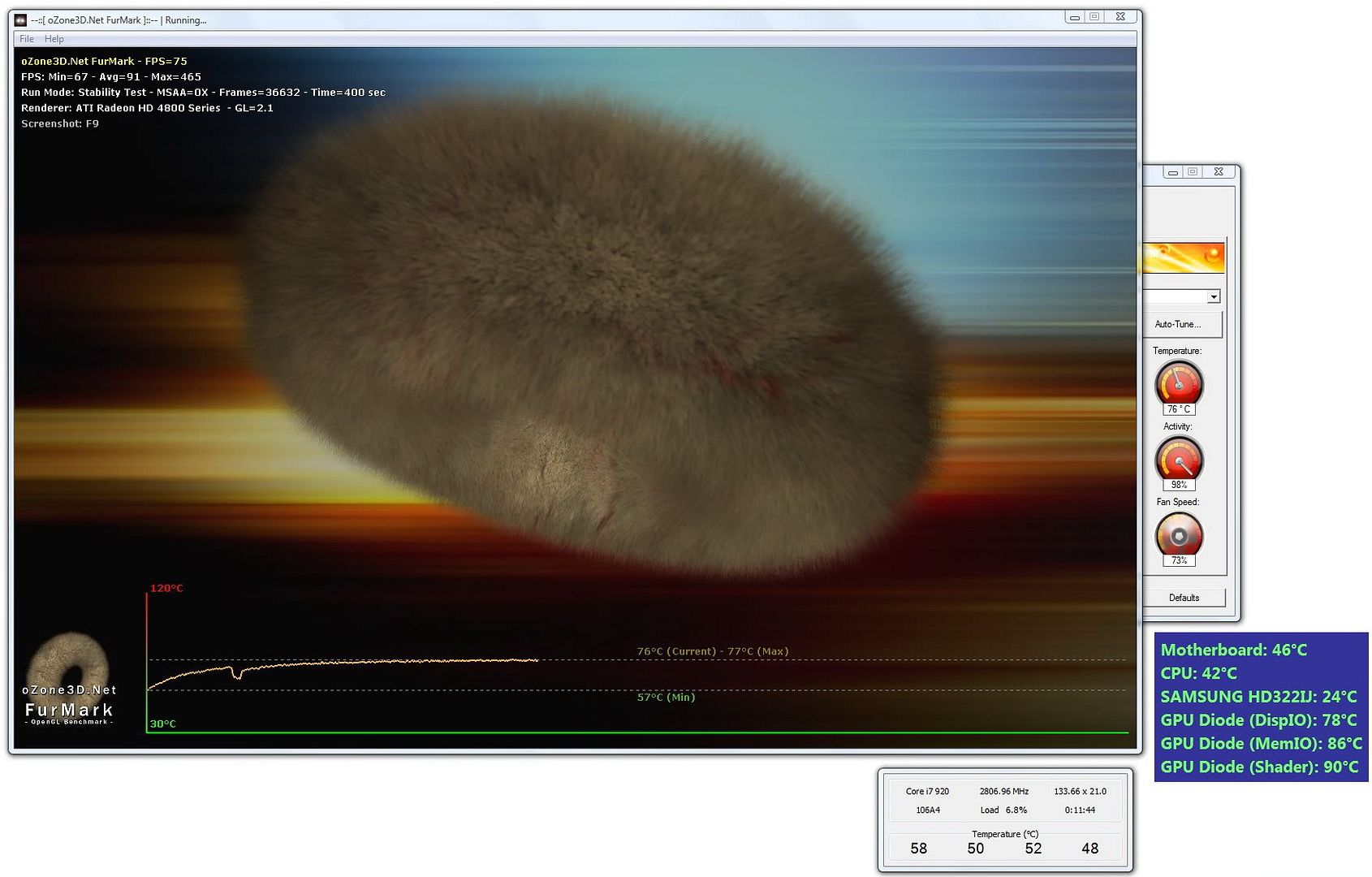Close the FurMark window

pos(1120,17)
